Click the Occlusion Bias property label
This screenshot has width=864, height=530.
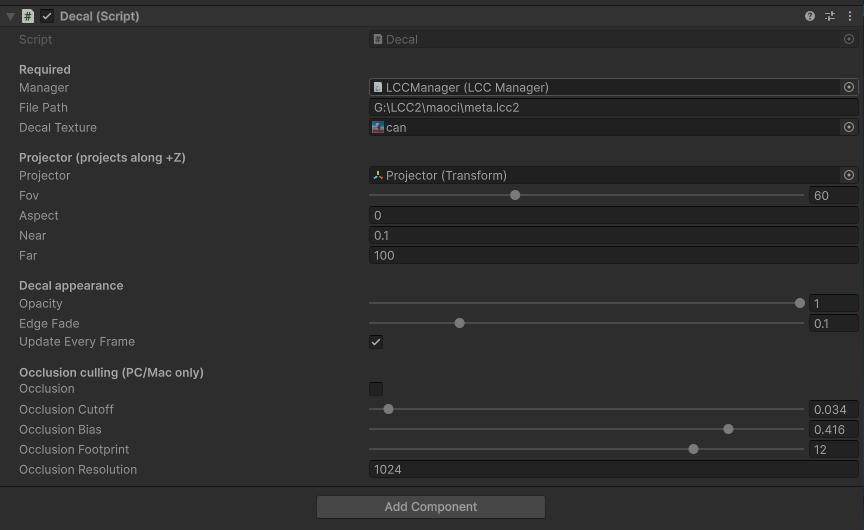coord(60,429)
